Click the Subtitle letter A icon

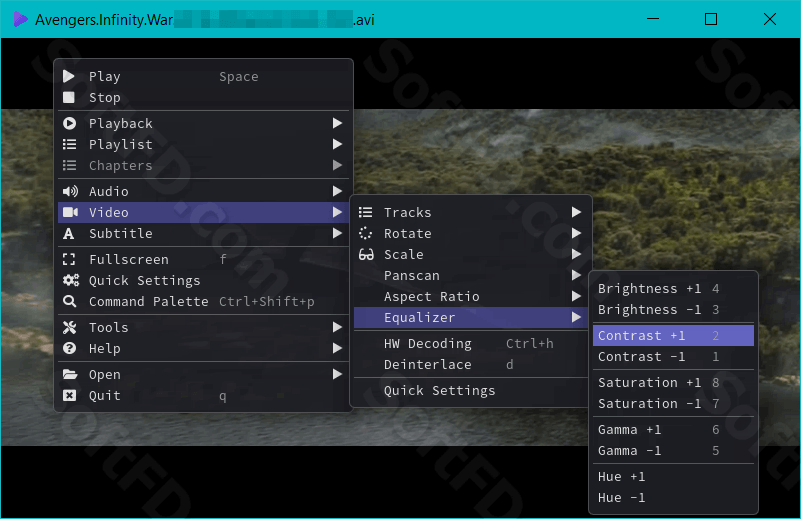(68, 234)
